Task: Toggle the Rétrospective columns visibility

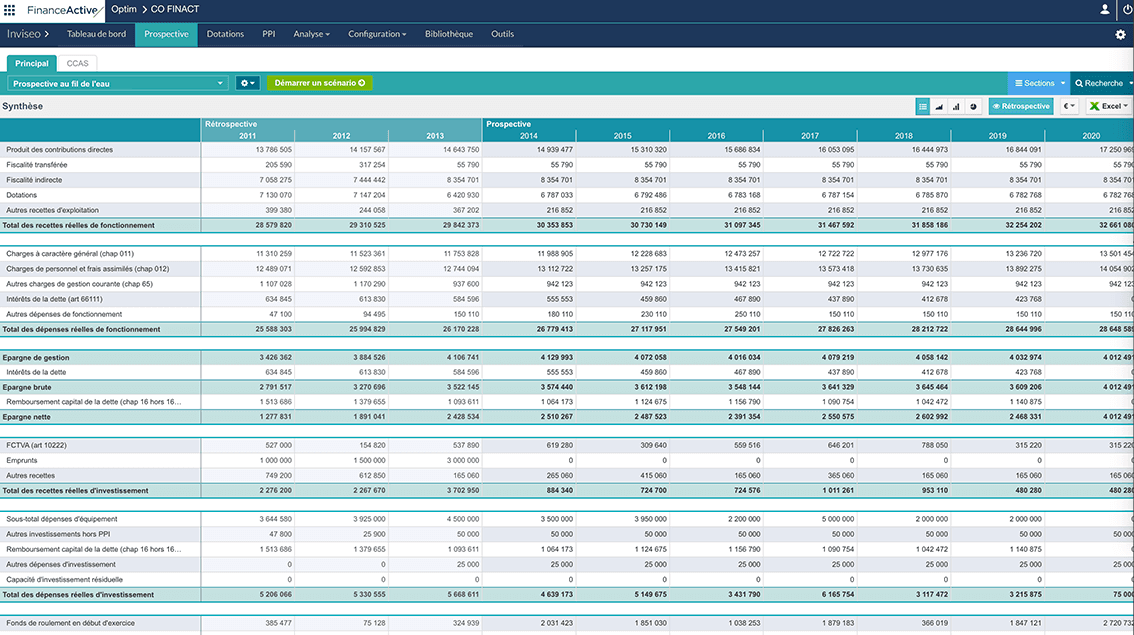Action: pos(1020,106)
